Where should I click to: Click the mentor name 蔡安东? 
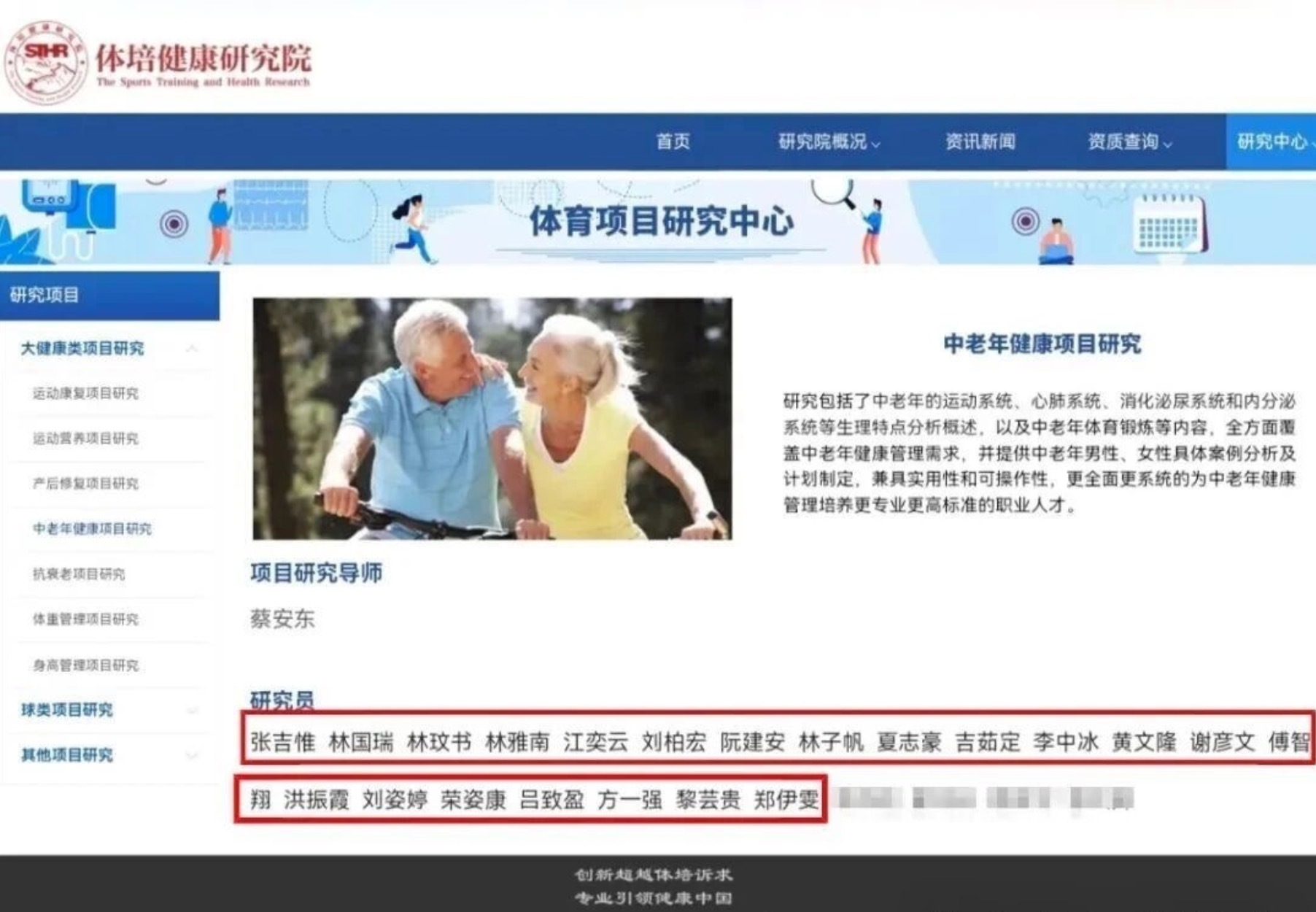pyautogui.click(x=282, y=619)
